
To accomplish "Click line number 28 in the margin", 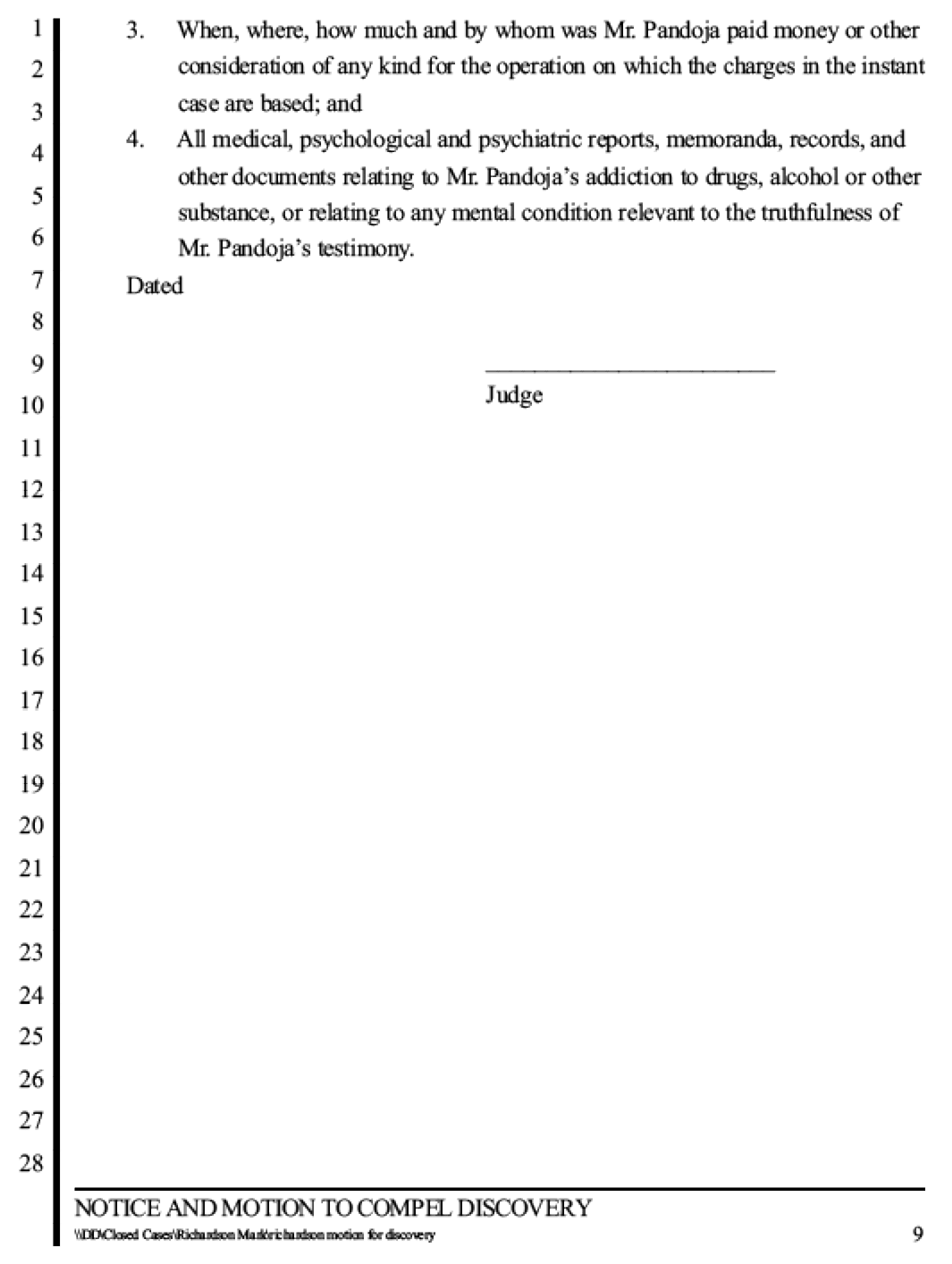I will (31, 1163).
